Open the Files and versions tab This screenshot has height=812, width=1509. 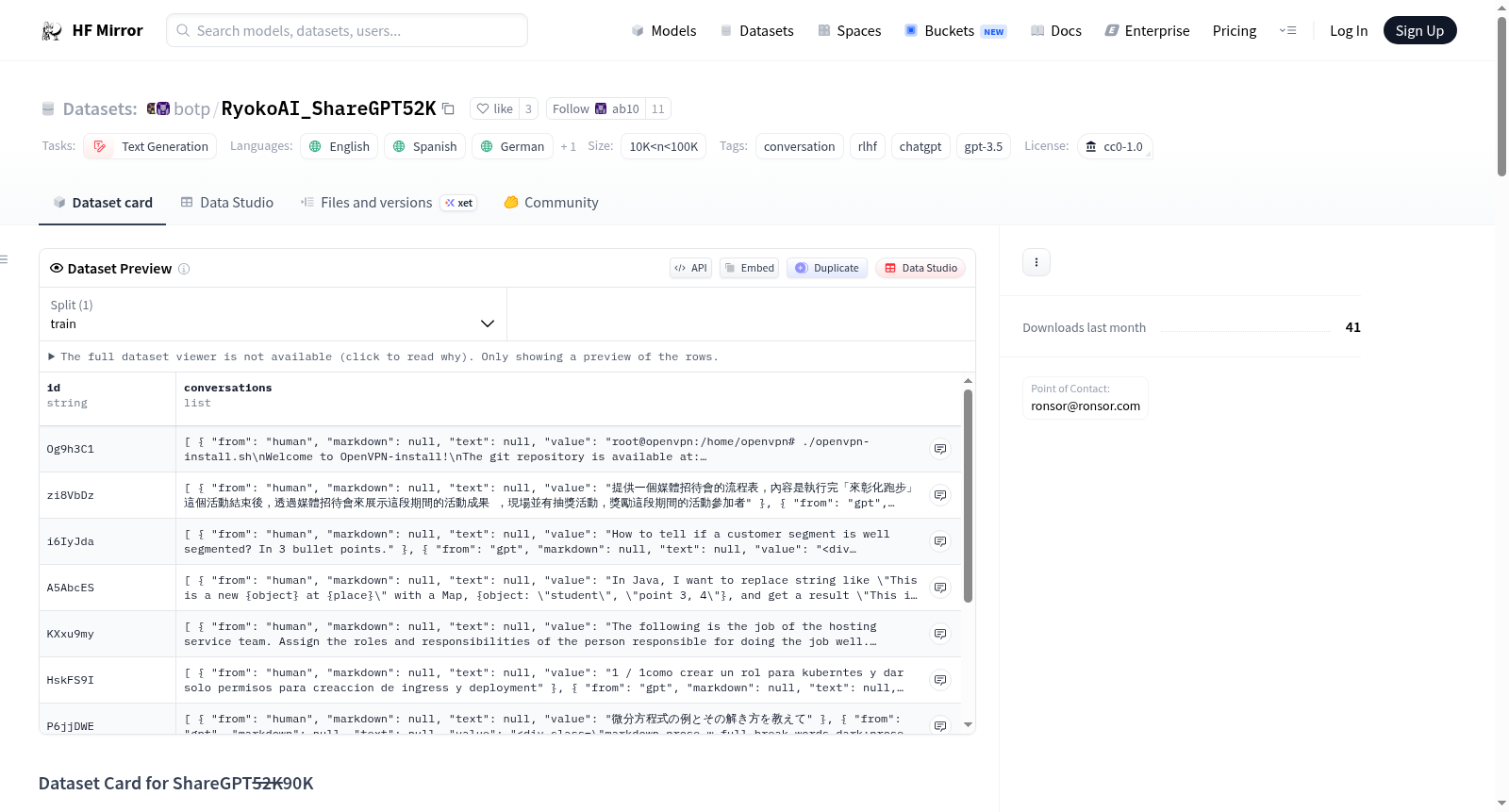[389, 203]
